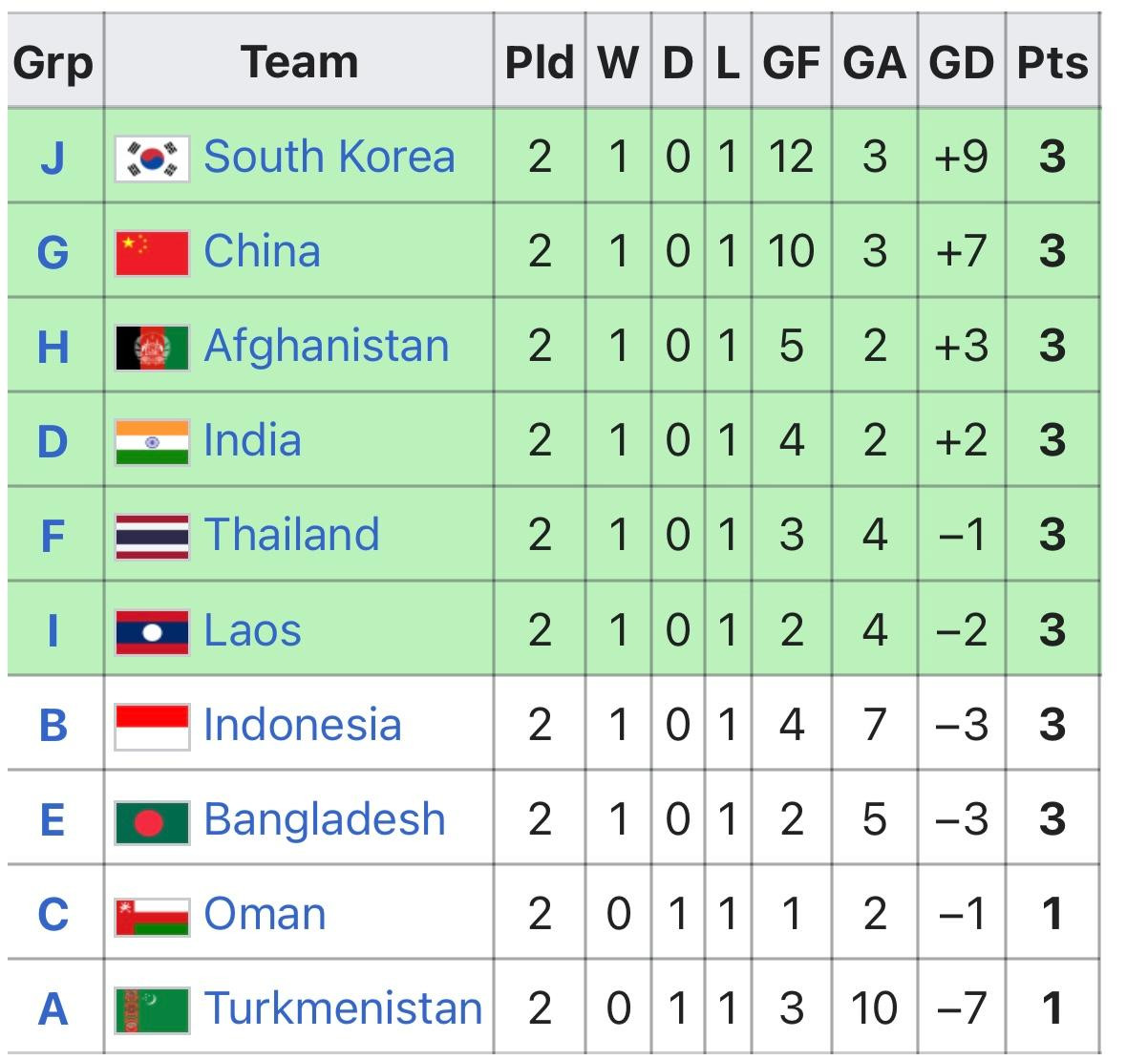Click the Pts column header
The height and width of the screenshot is (1060, 1148).
point(1052,63)
